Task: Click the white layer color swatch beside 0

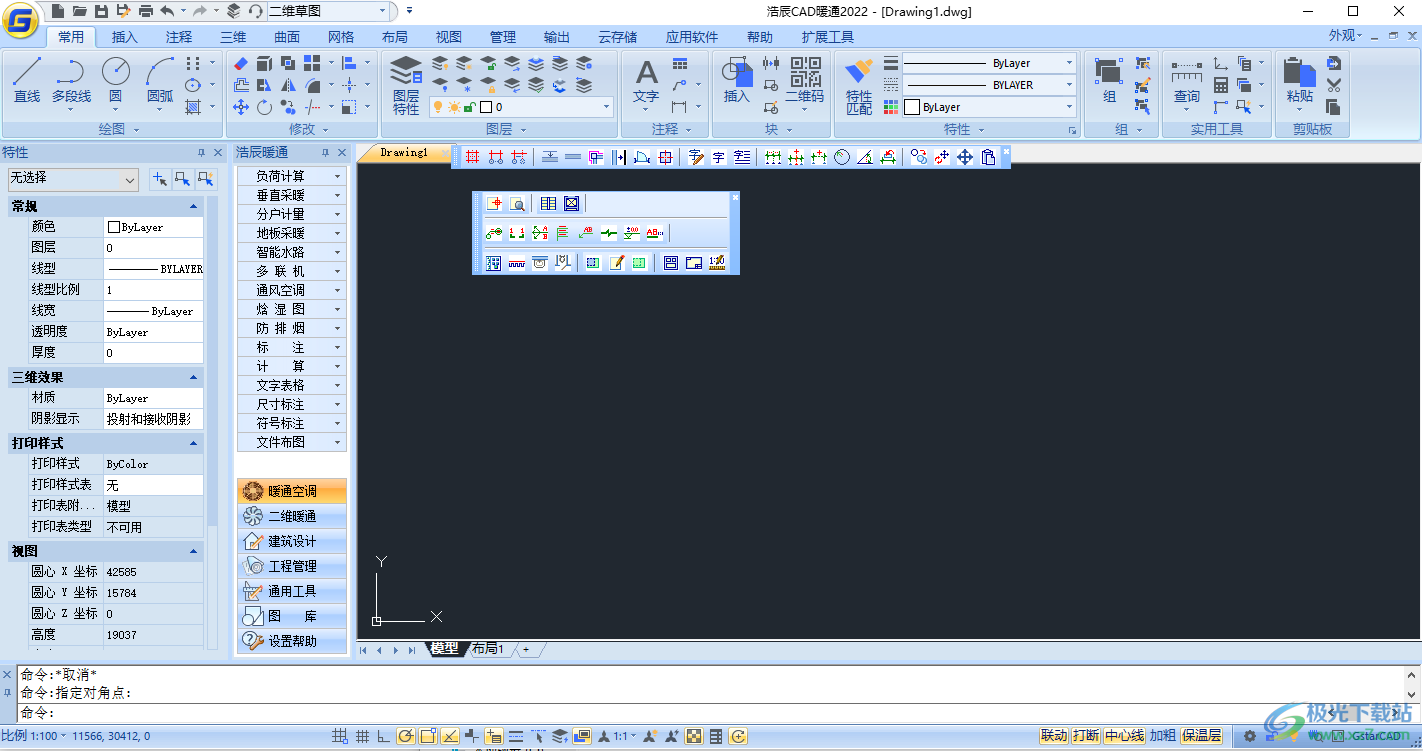Action: (486, 107)
